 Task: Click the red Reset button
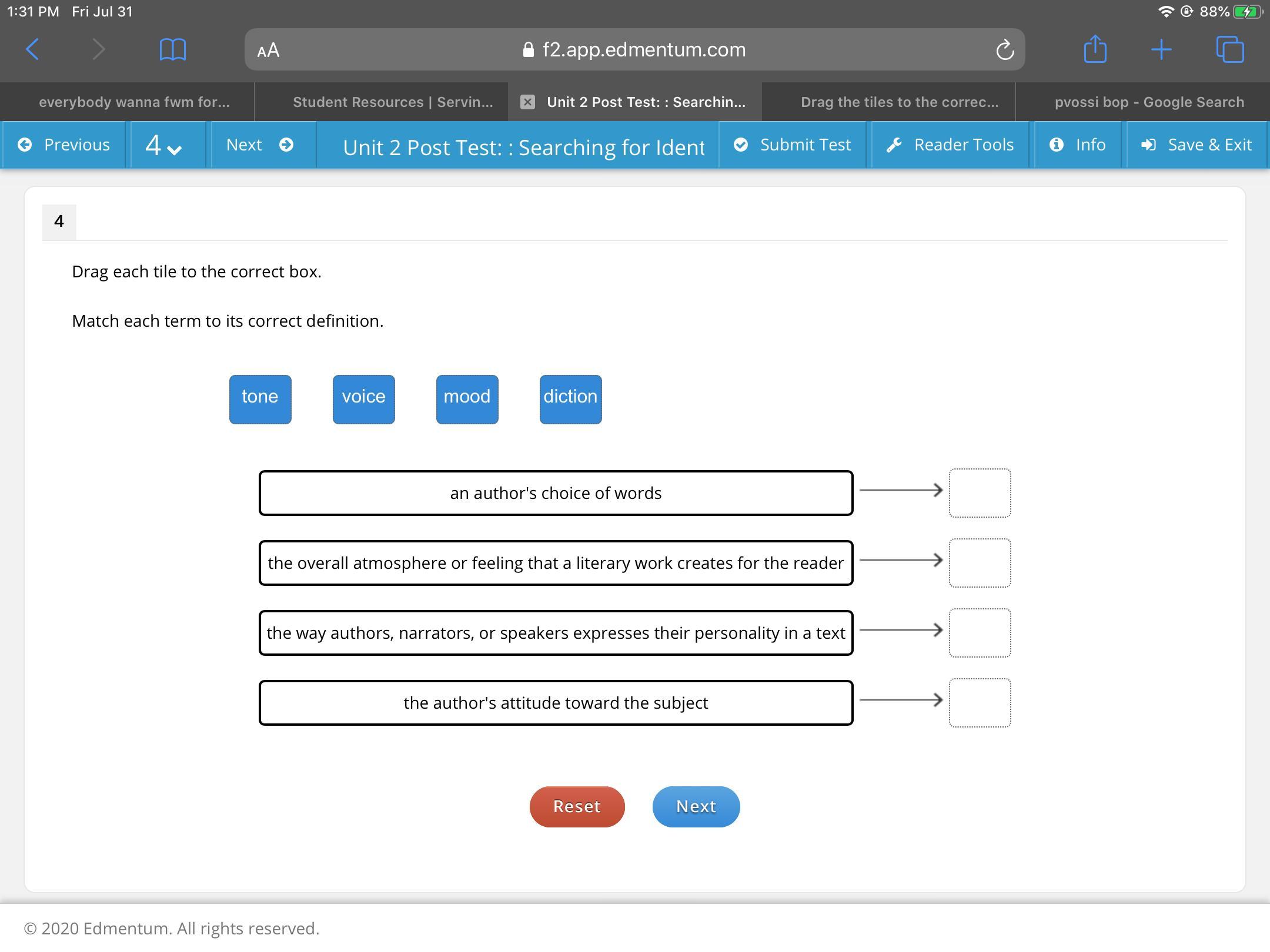click(x=577, y=806)
